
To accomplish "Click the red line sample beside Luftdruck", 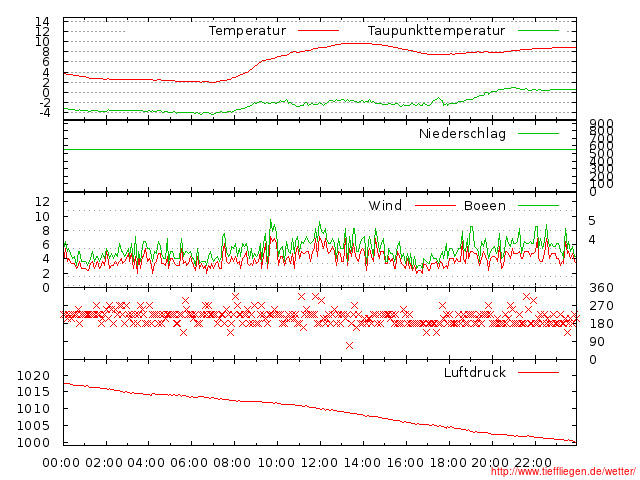I will click(x=538, y=372).
